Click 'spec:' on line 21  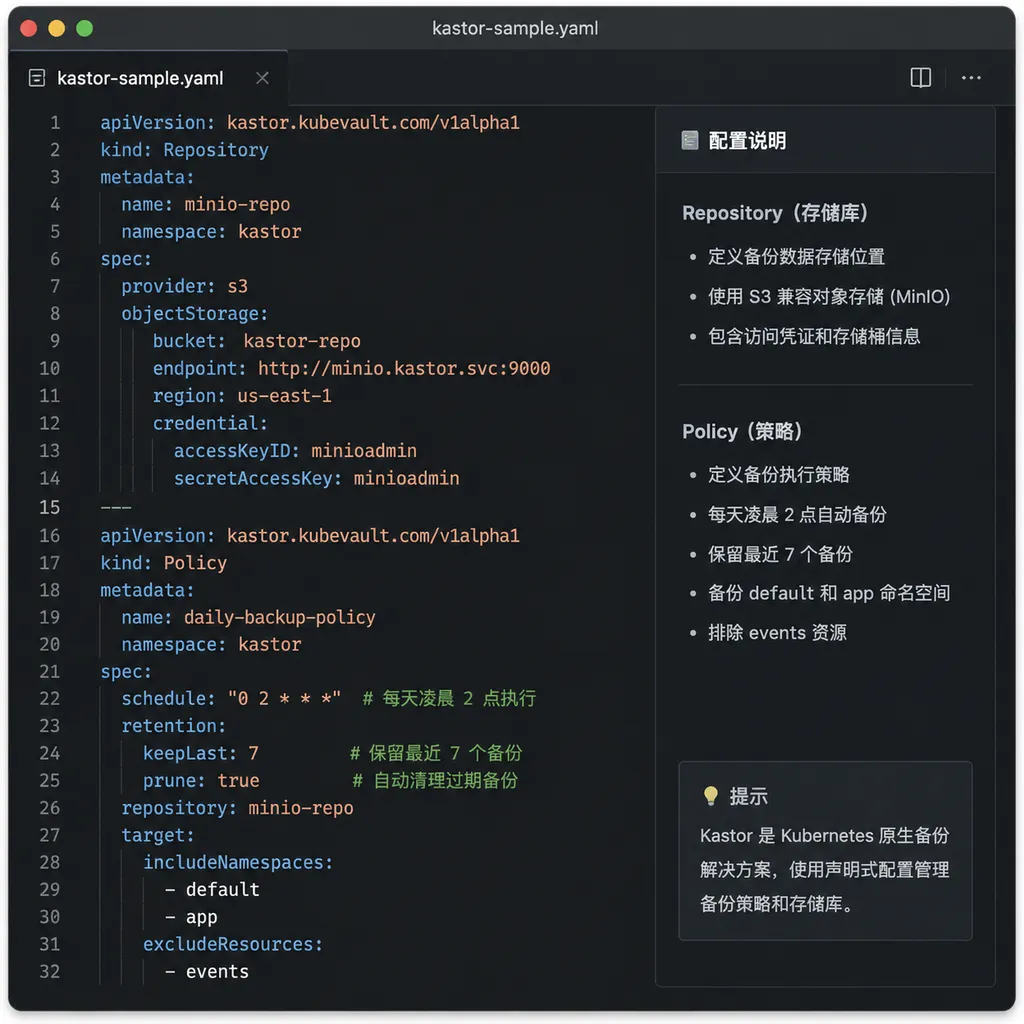(x=125, y=671)
